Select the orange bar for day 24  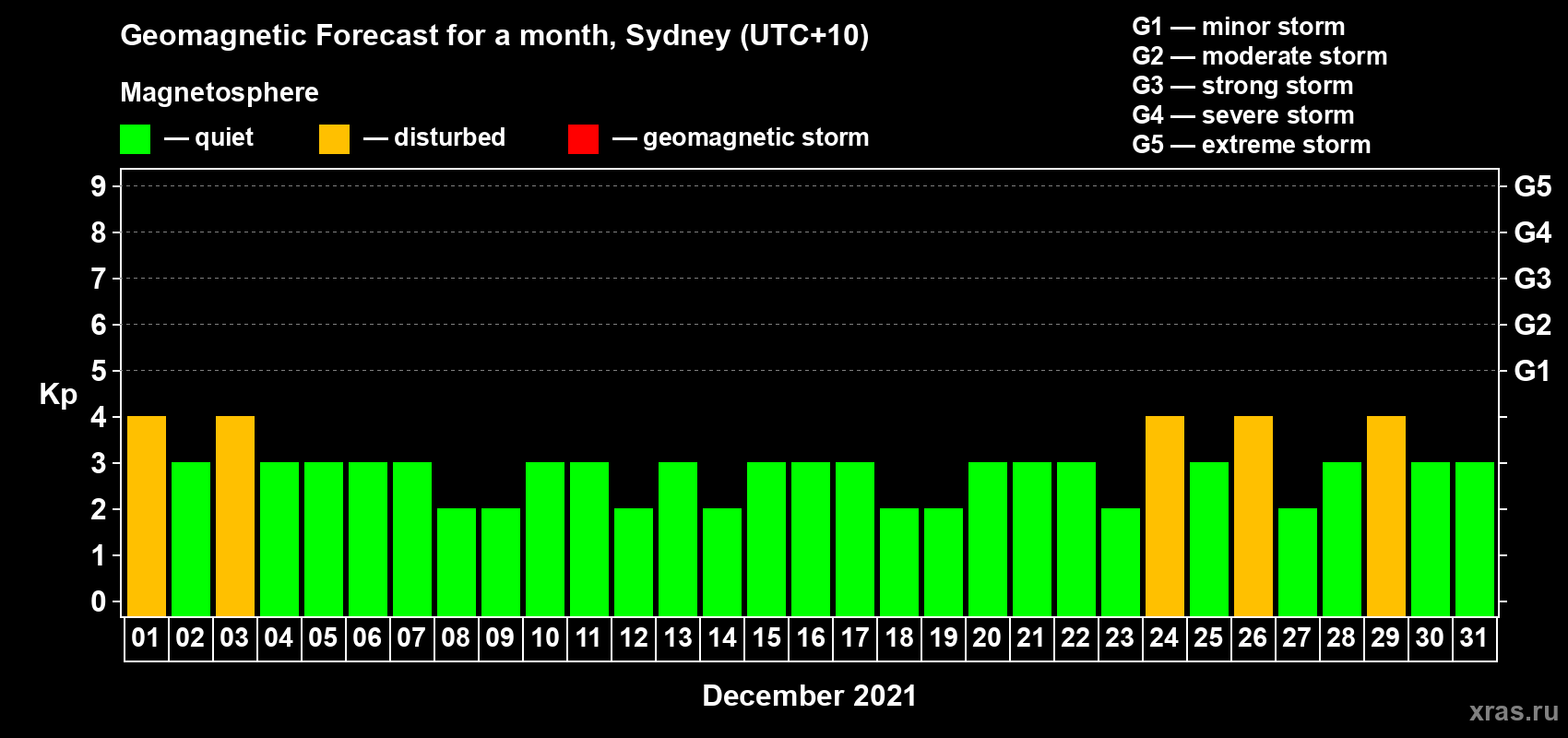[1165, 516]
